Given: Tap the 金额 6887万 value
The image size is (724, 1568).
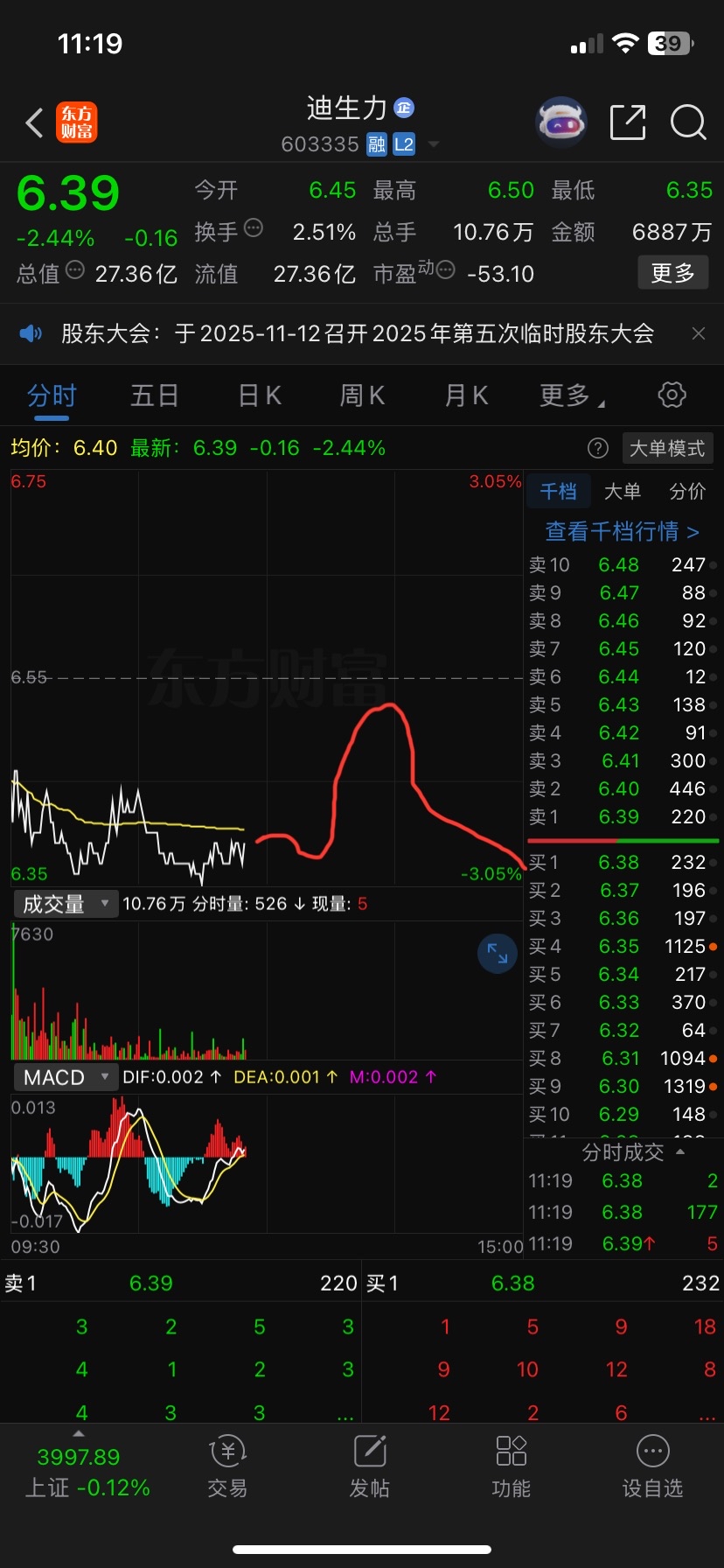Looking at the screenshot, I should pyautogui.click(x=672, y=232).
